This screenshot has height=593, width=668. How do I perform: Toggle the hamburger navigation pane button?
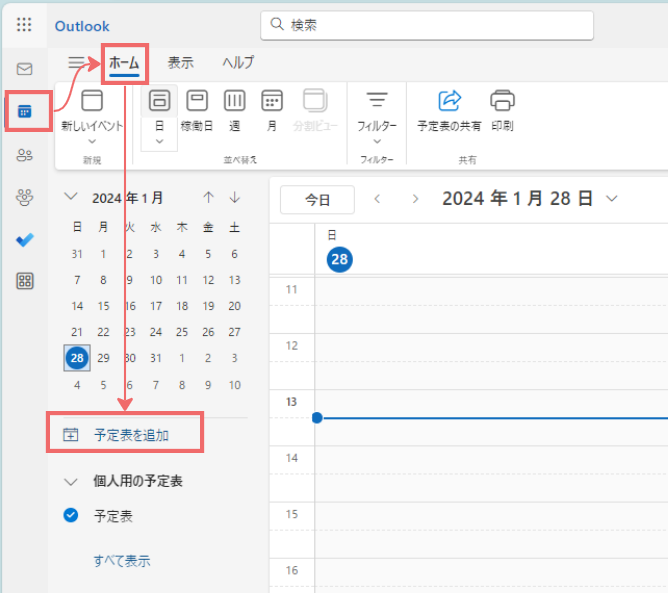[x=76, y=63]
